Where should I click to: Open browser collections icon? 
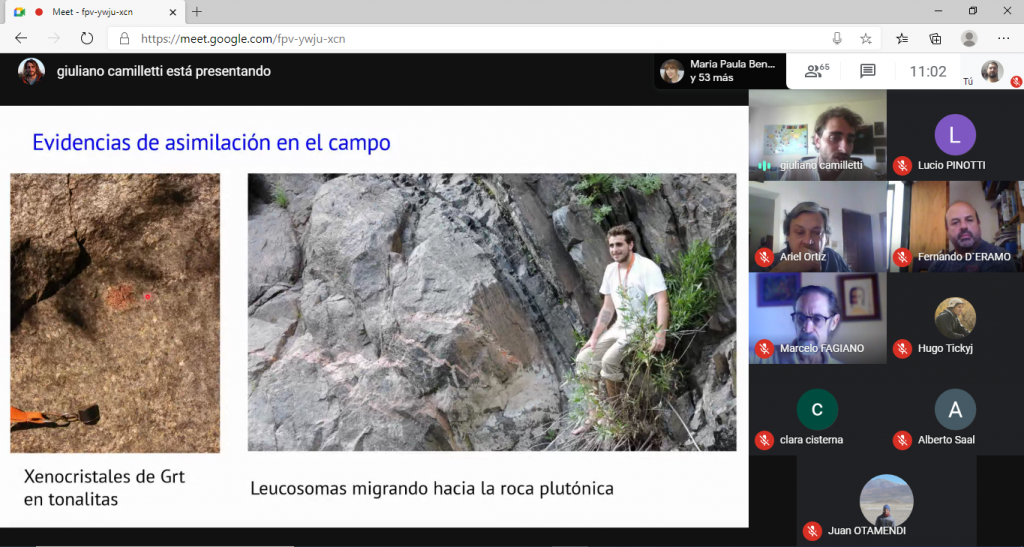[x=935, y=39]
